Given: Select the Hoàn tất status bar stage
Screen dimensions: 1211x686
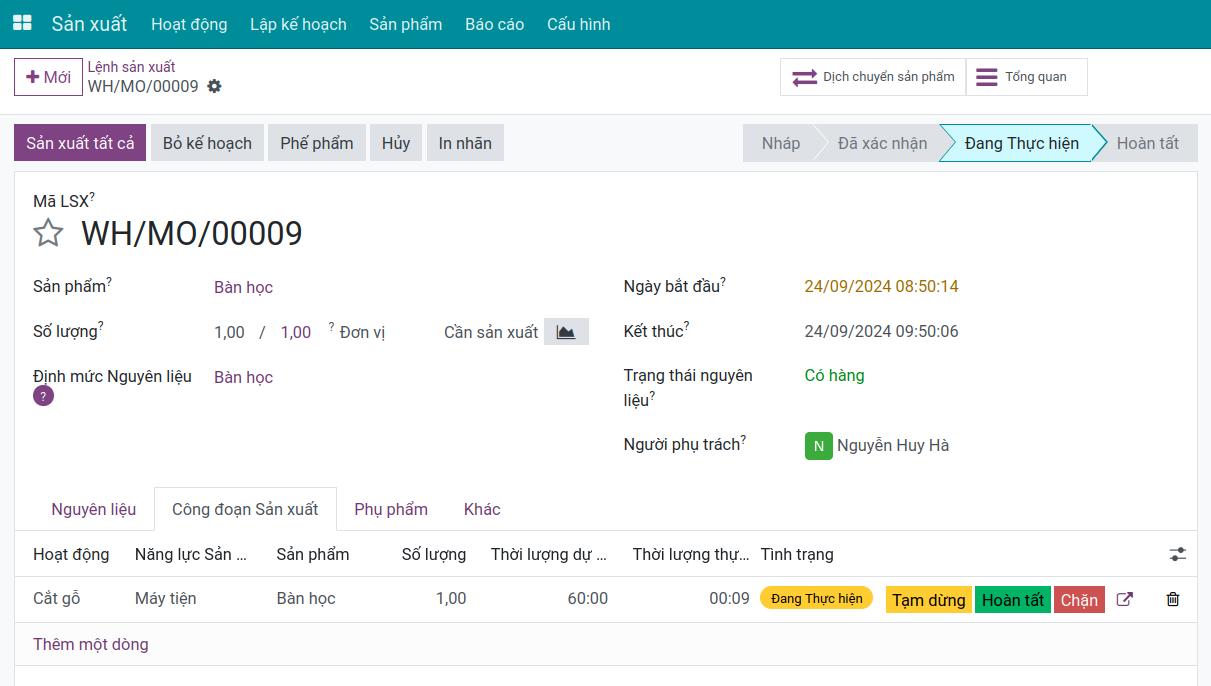Looking at the screenshot, I should (1147, 143).
